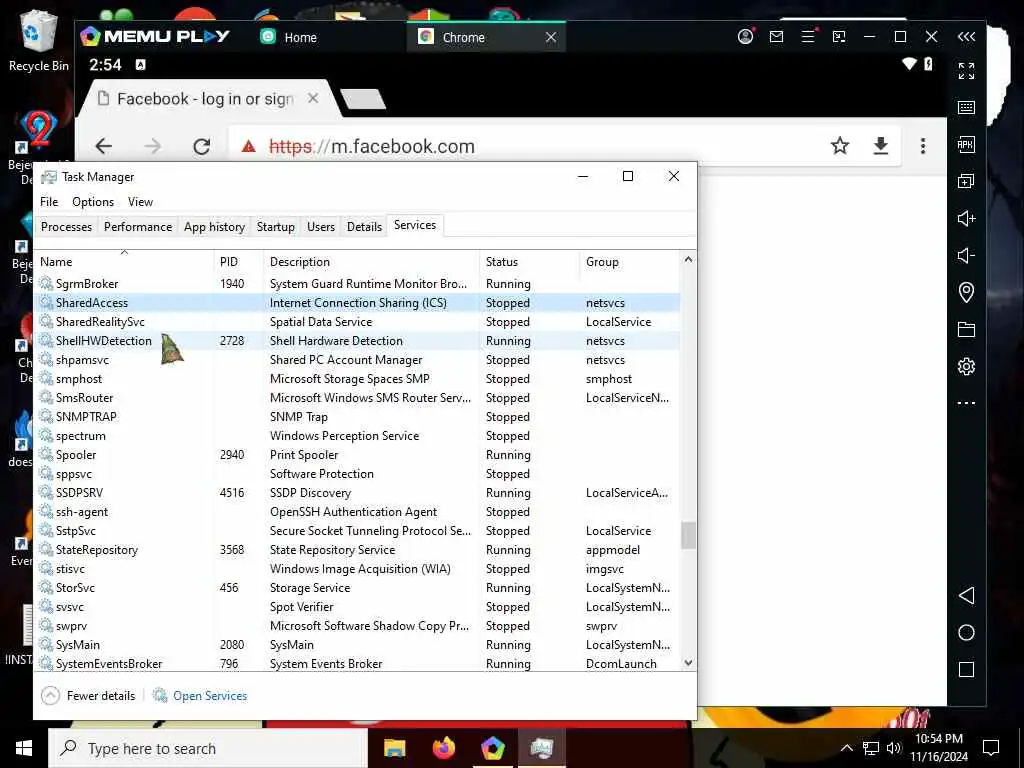Switch to Performance tab
This screenshot has height=768, width=1024.
138,227
